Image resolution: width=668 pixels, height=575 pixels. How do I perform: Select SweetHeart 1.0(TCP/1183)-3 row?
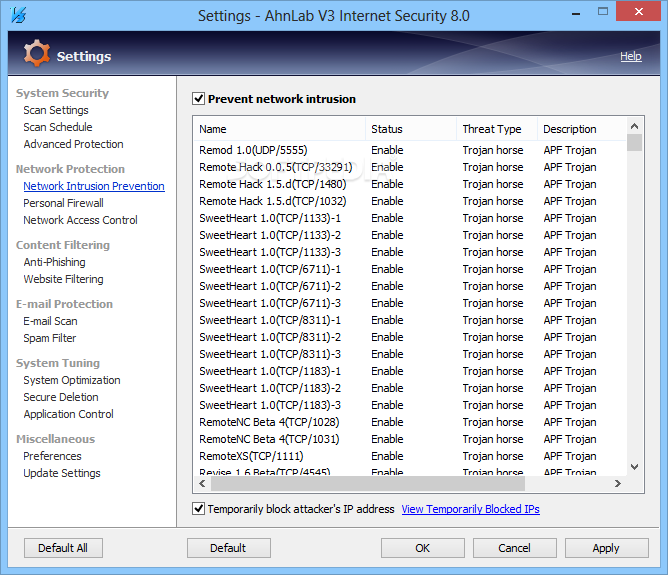tap(410, 405)
